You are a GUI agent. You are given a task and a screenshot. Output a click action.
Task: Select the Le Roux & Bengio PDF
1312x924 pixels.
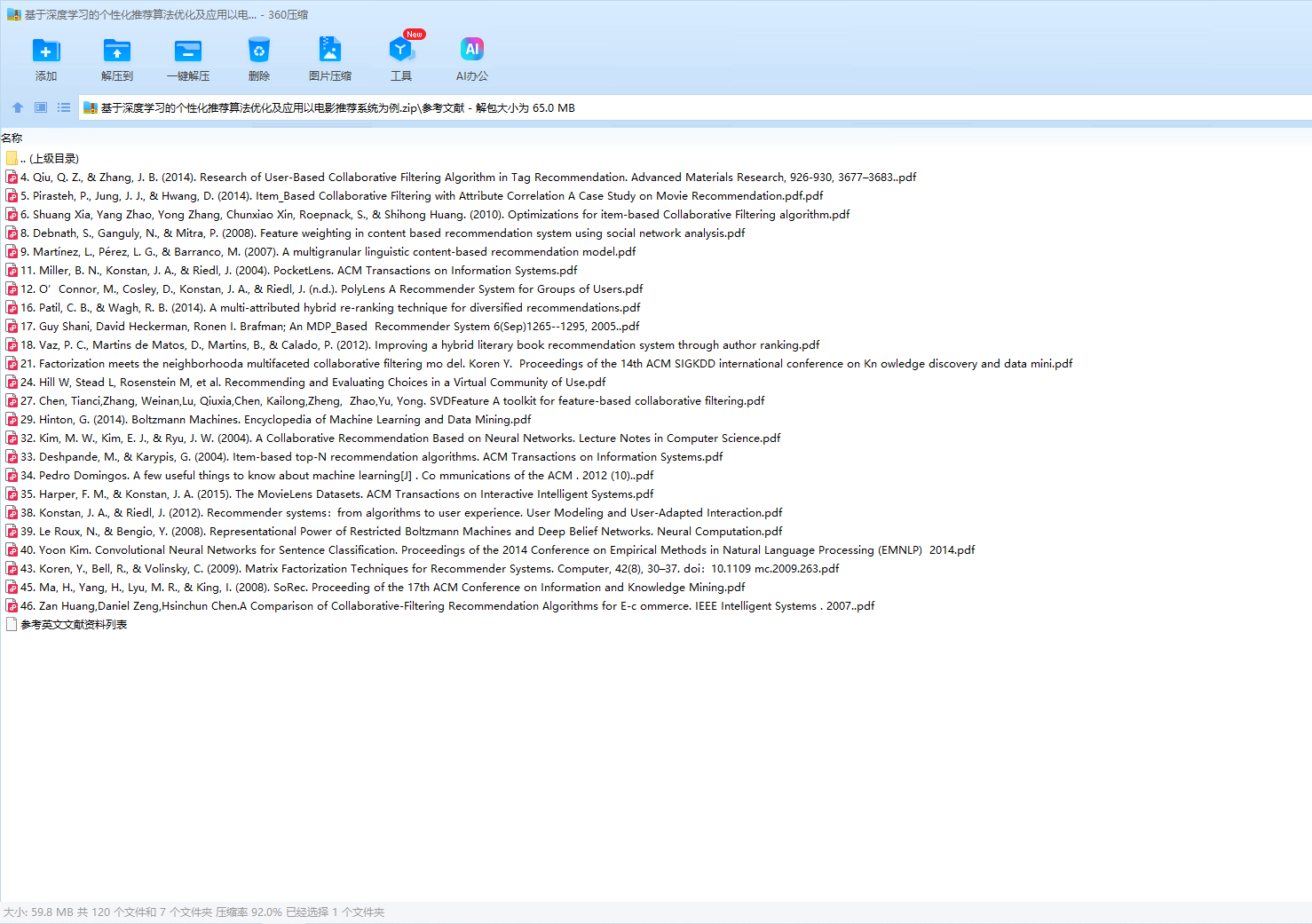click(x=401, y=532)
